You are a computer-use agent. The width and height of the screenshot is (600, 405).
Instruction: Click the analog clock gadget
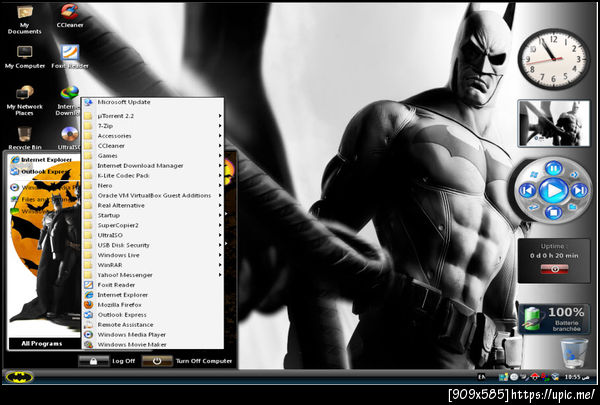pos(553,59)
